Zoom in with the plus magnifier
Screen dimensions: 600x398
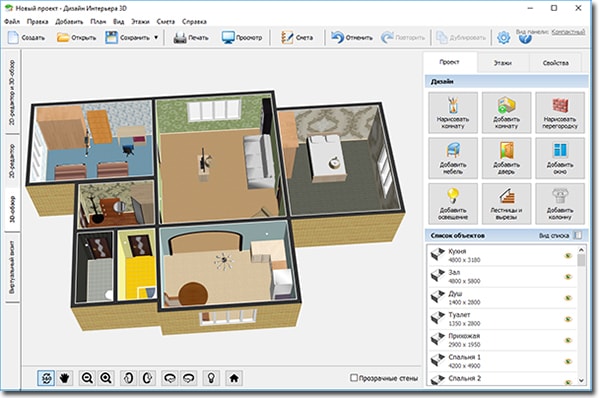106,378
